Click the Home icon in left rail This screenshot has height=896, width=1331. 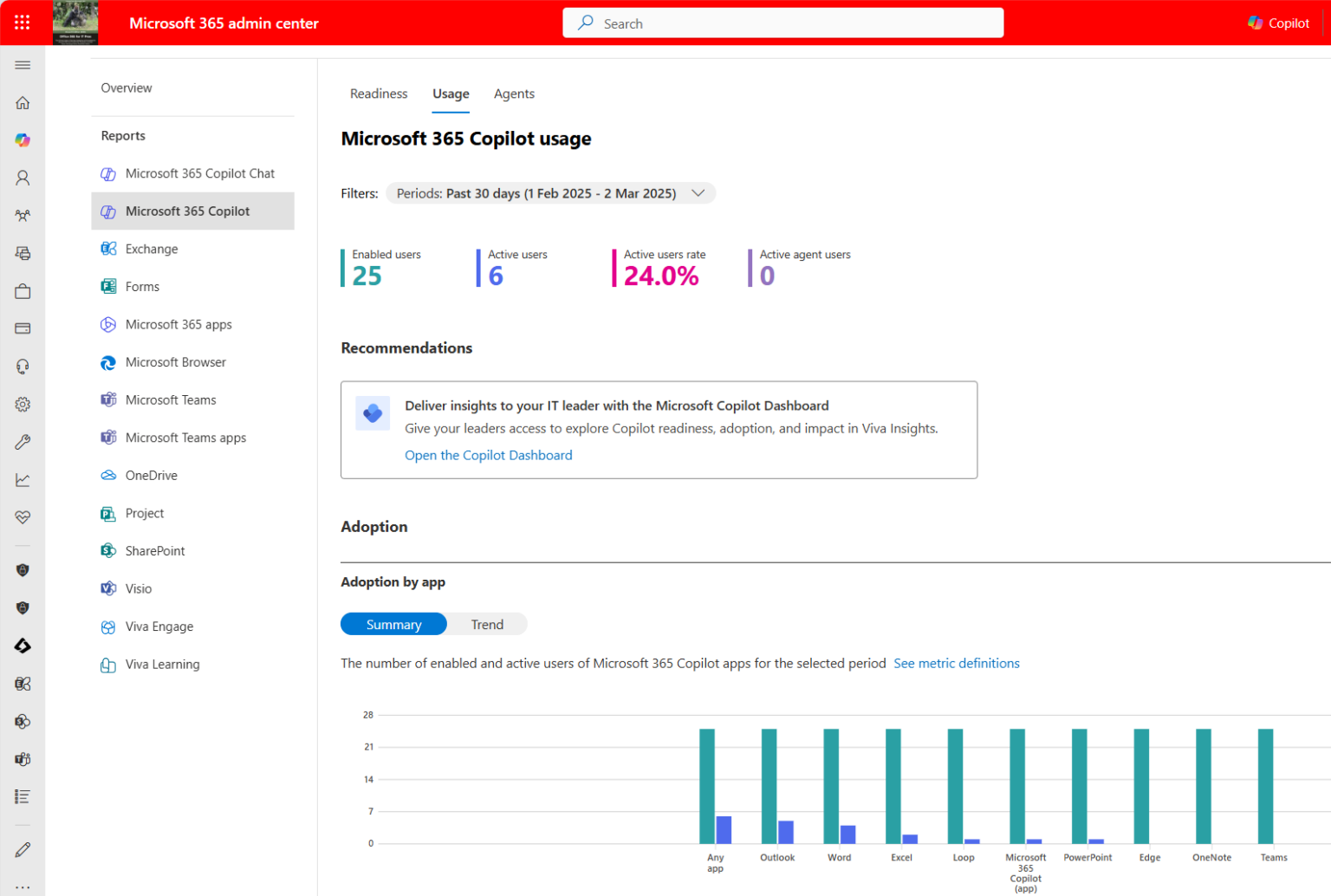23,103
